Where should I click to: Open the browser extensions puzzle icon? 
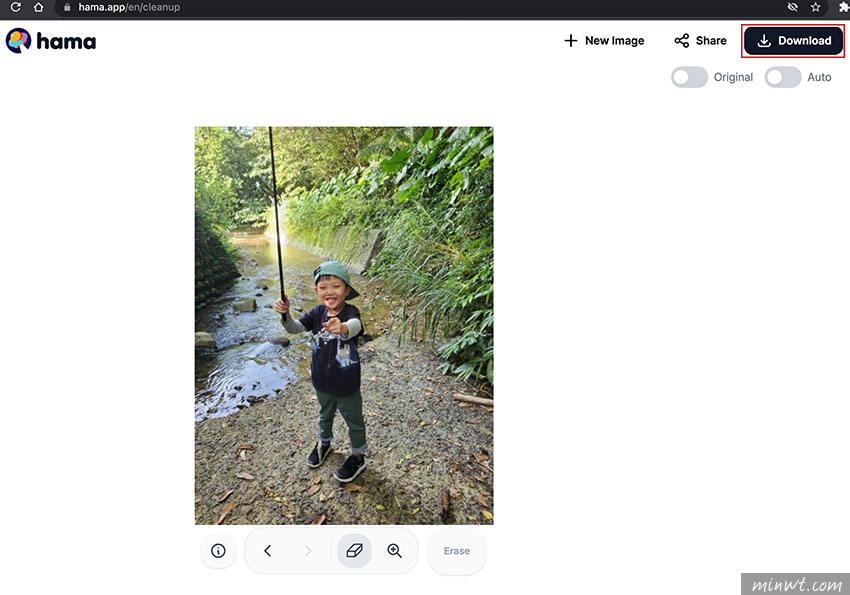click(x=843, y=7)
